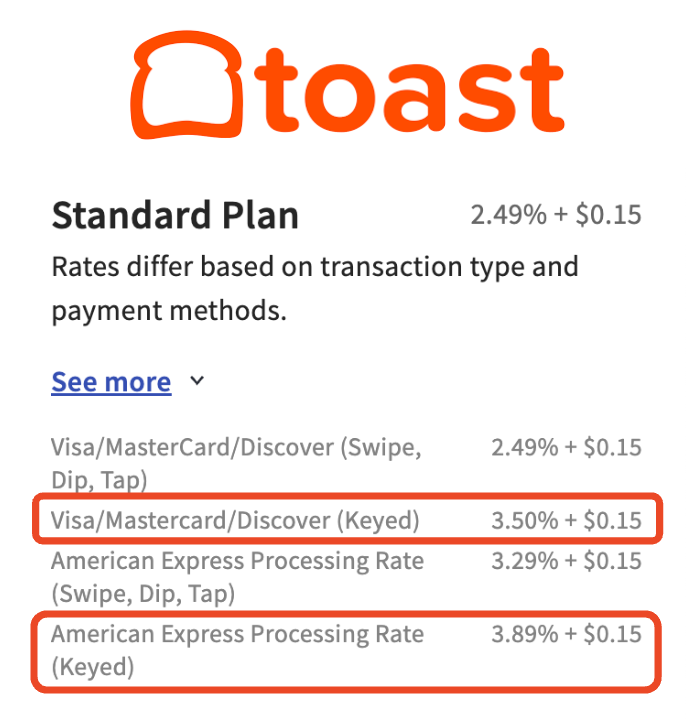This screenshot has height=720, width=698.
Task: Collapse the chevron next to See more
Action: [x=197, y=381]
